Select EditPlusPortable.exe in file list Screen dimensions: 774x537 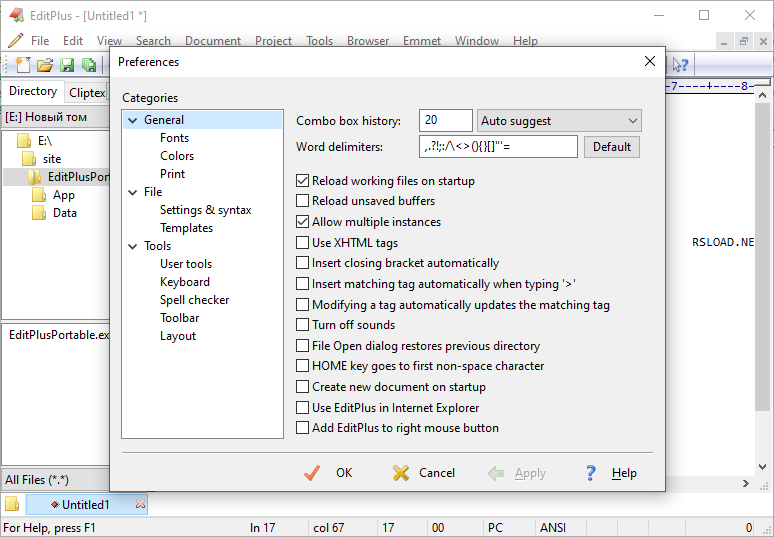pos(59,335)
